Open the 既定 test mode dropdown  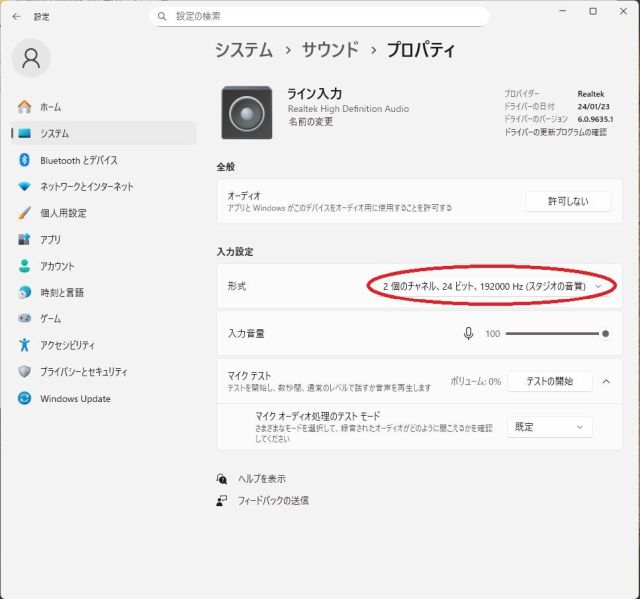[x=549, y=427]
